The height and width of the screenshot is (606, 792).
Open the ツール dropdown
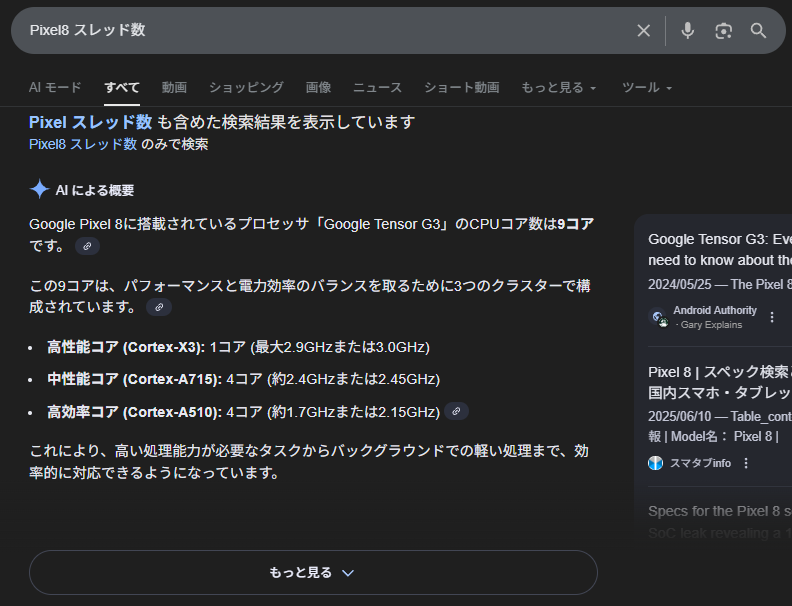[647, 87]
